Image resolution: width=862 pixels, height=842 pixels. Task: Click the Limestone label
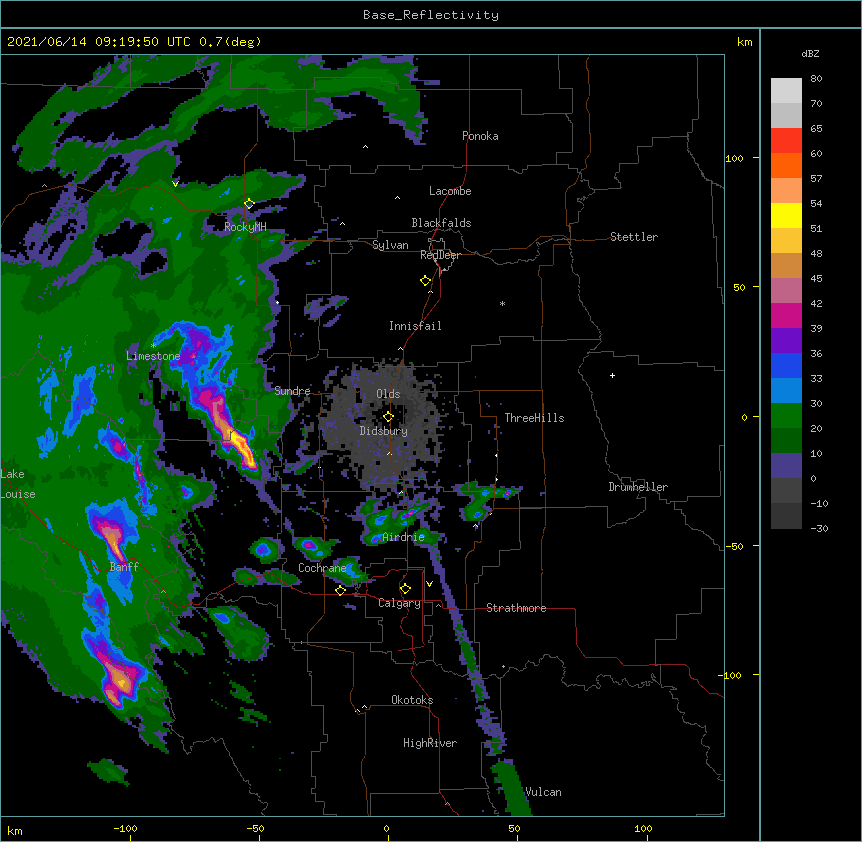tap(153, 356)
